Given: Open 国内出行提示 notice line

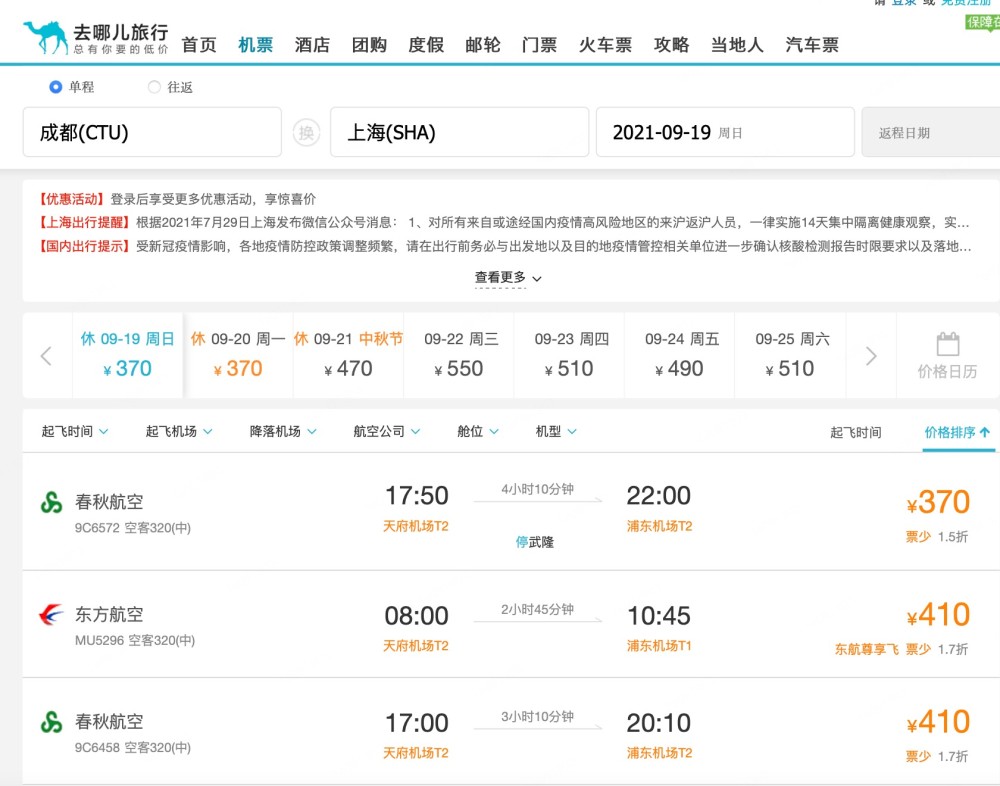Looking at the screenshot, I should (504, 246).
